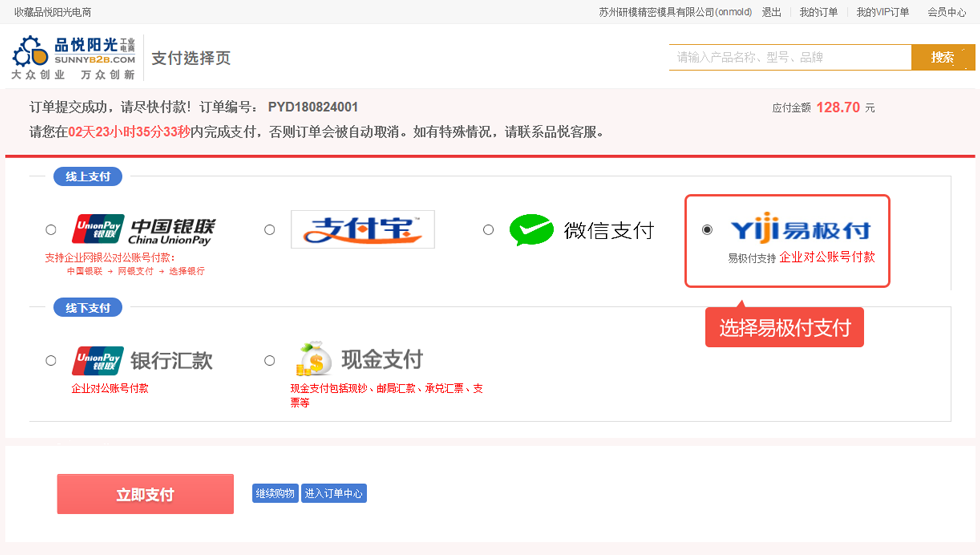Click the 02天23小时35分33秒 countdown text
The height and width of the screenshot is (555, 980).
click(129, 132)
